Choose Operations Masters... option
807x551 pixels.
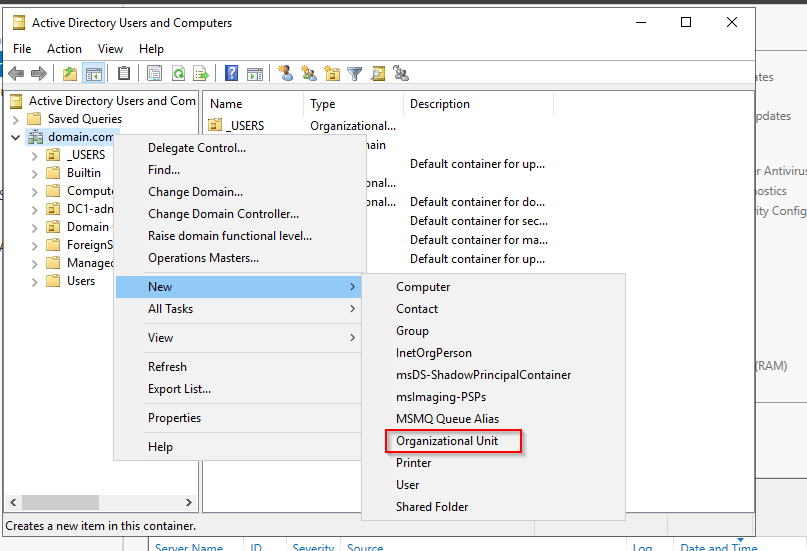pos(239,258)
